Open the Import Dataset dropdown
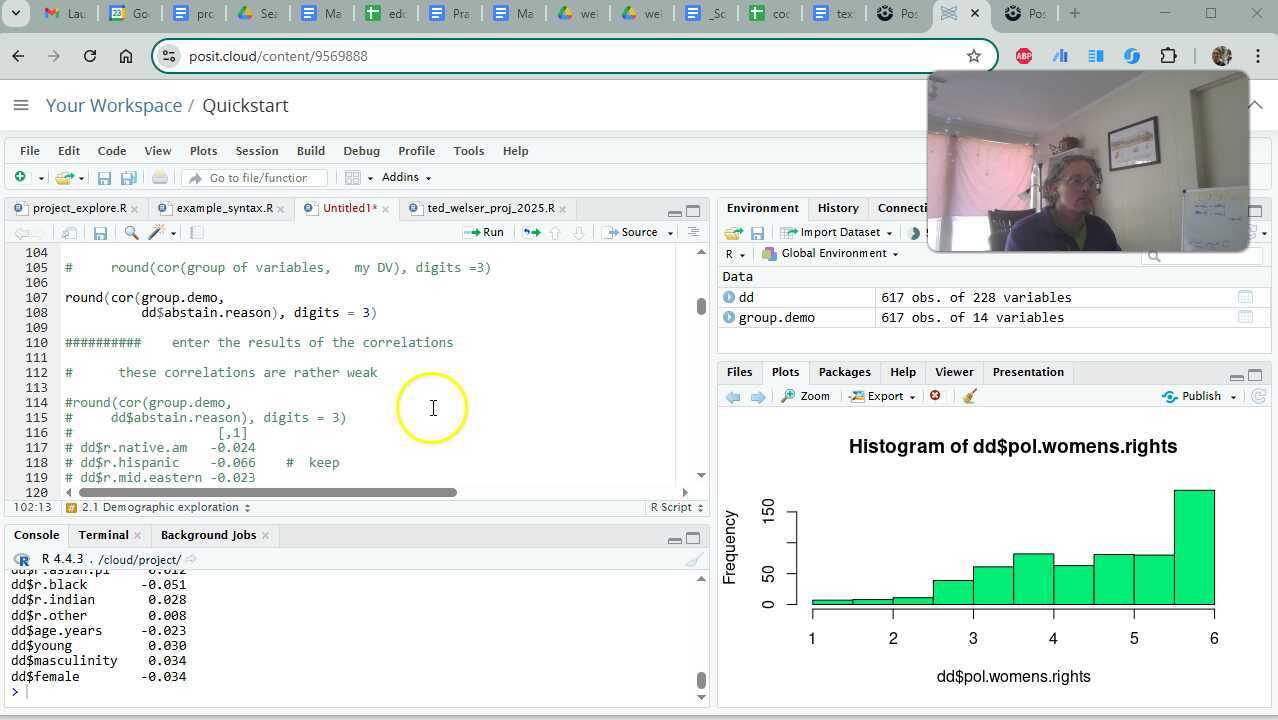 tap(838, 232)
